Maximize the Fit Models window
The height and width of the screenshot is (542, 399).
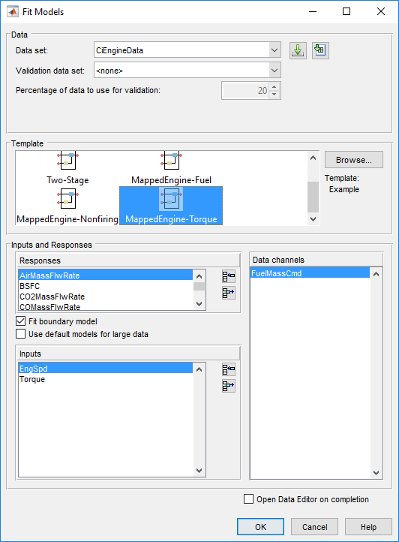346,11
